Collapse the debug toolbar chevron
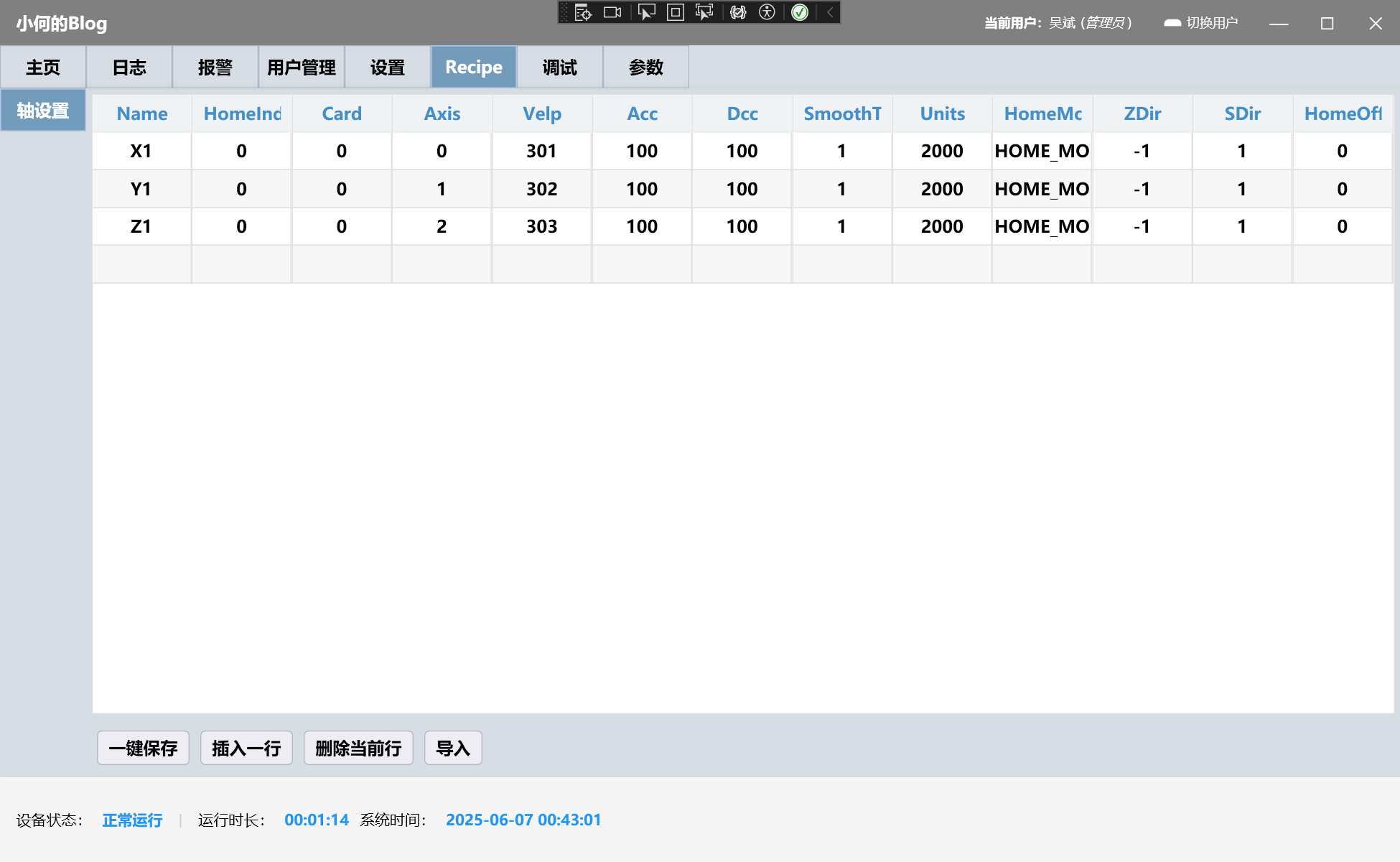Viewport: 1400px width, 862px height. [830, 12]
